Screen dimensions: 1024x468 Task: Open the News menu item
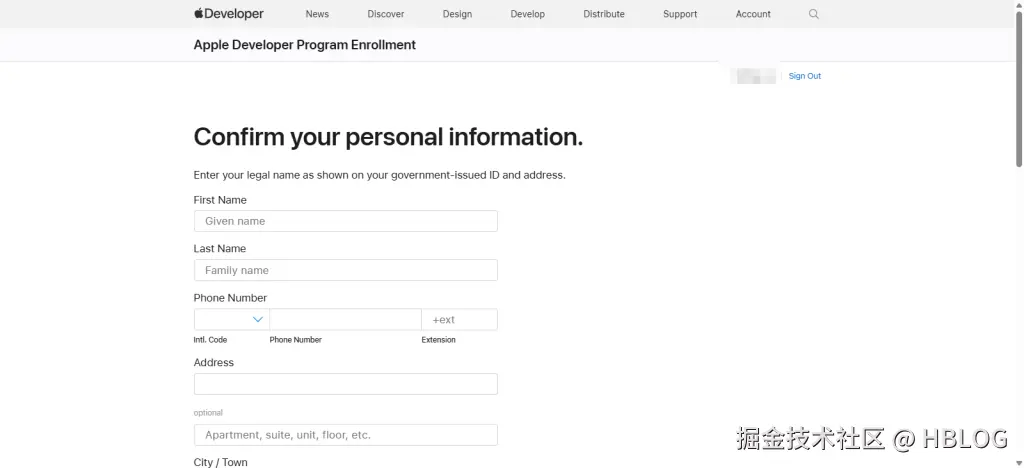click(317, 14)
